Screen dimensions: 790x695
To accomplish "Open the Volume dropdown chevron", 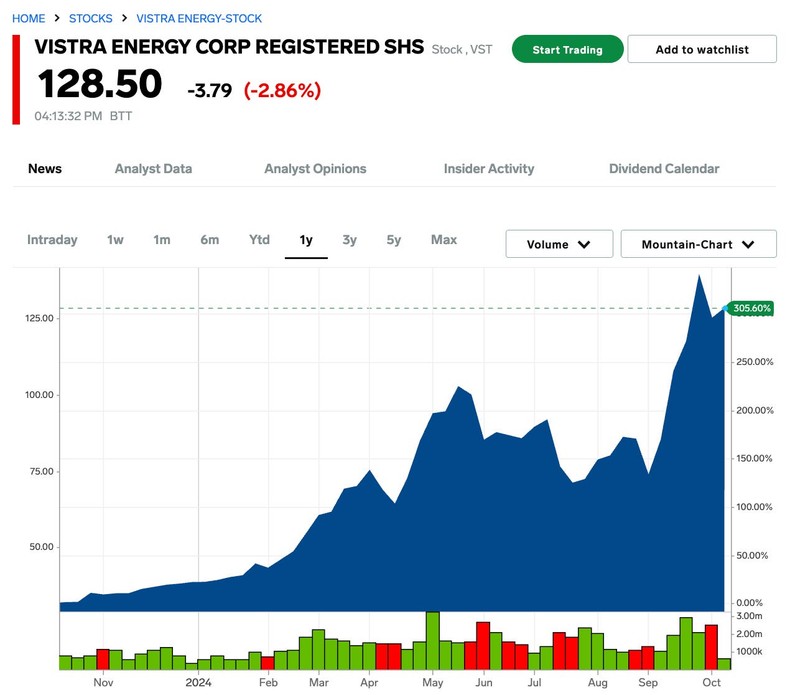I will tap(584, 244).
